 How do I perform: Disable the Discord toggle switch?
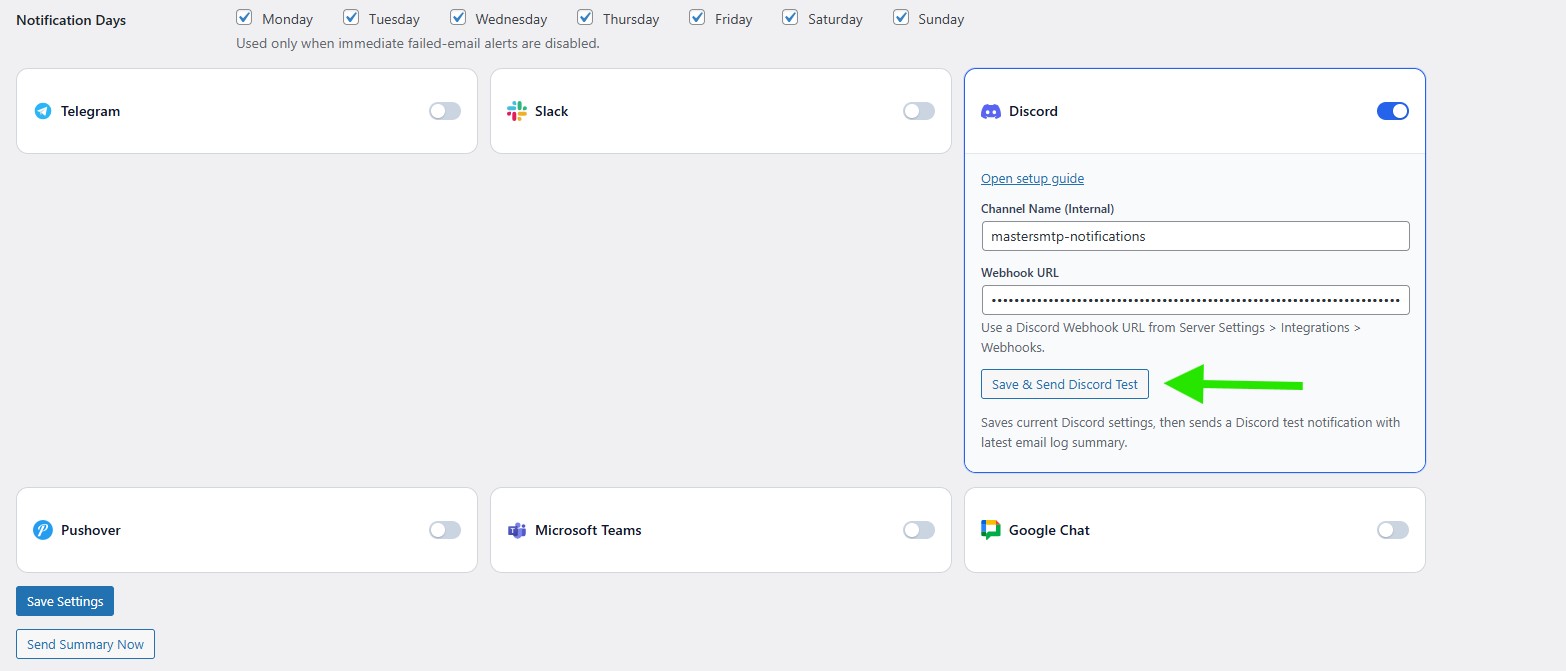[1393, 111]
